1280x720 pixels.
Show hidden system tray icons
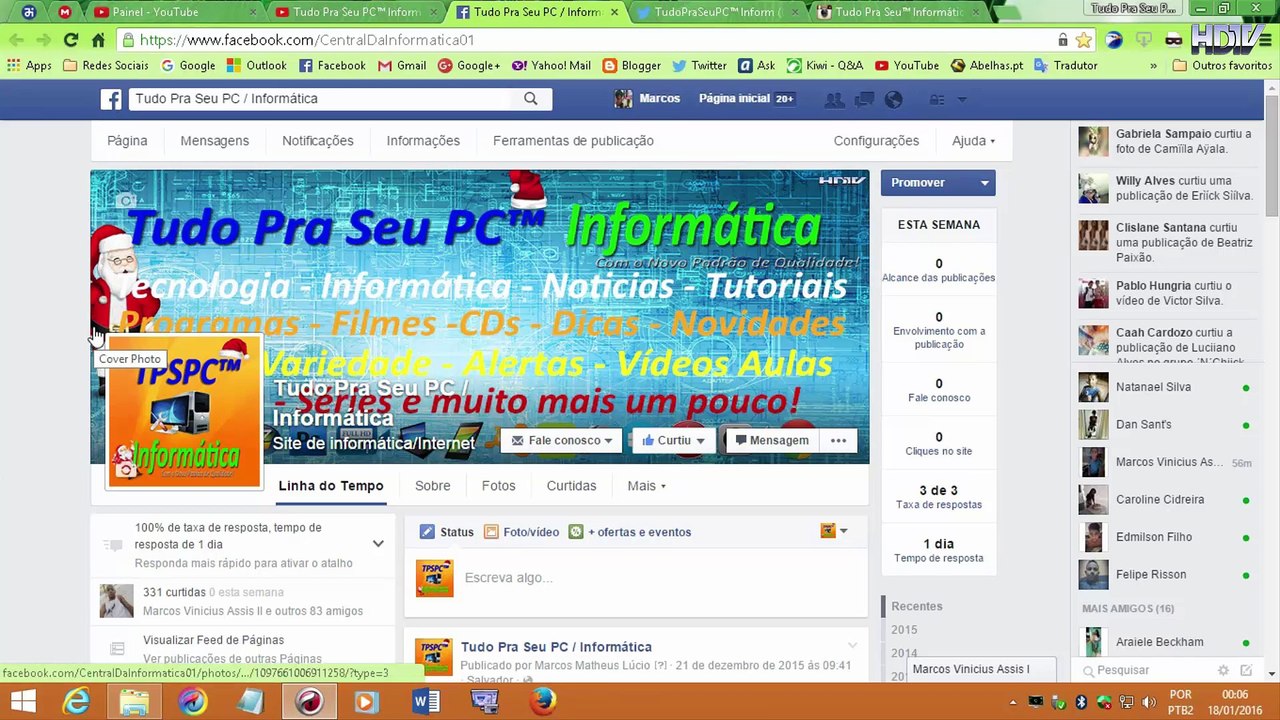(1012, 702)
